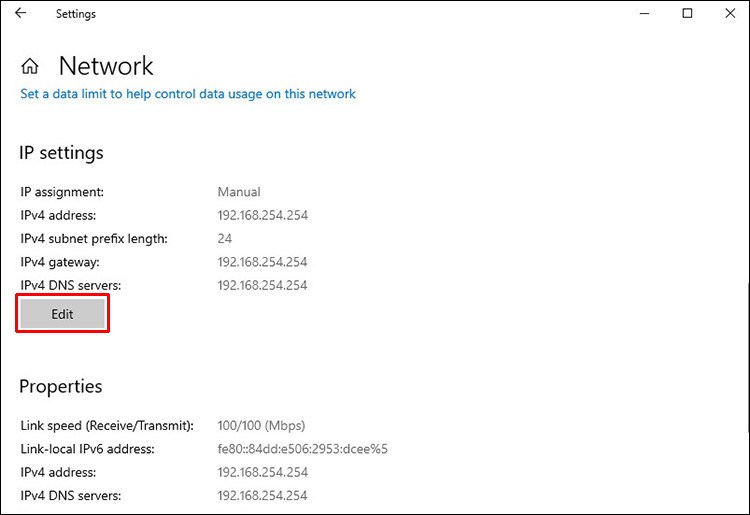Image resolution: width=750 pixels, height=515 pixels.
Task: Click the Network page heading
Action: pyautogui.click(x=106, y=66)
